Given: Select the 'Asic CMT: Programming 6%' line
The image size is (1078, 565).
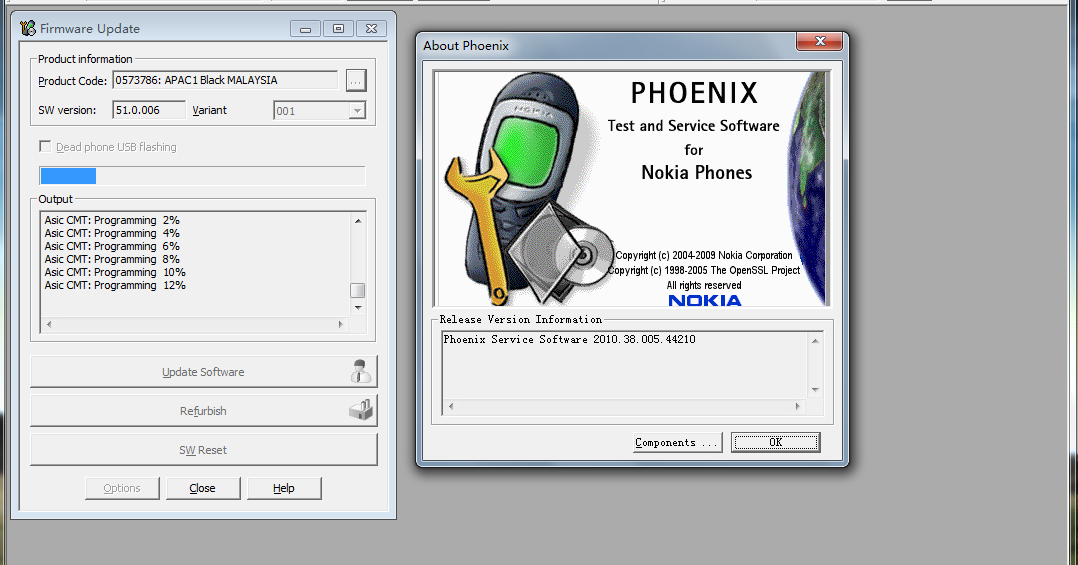Looking at the screenshot, I should click(x=112, y=246).
